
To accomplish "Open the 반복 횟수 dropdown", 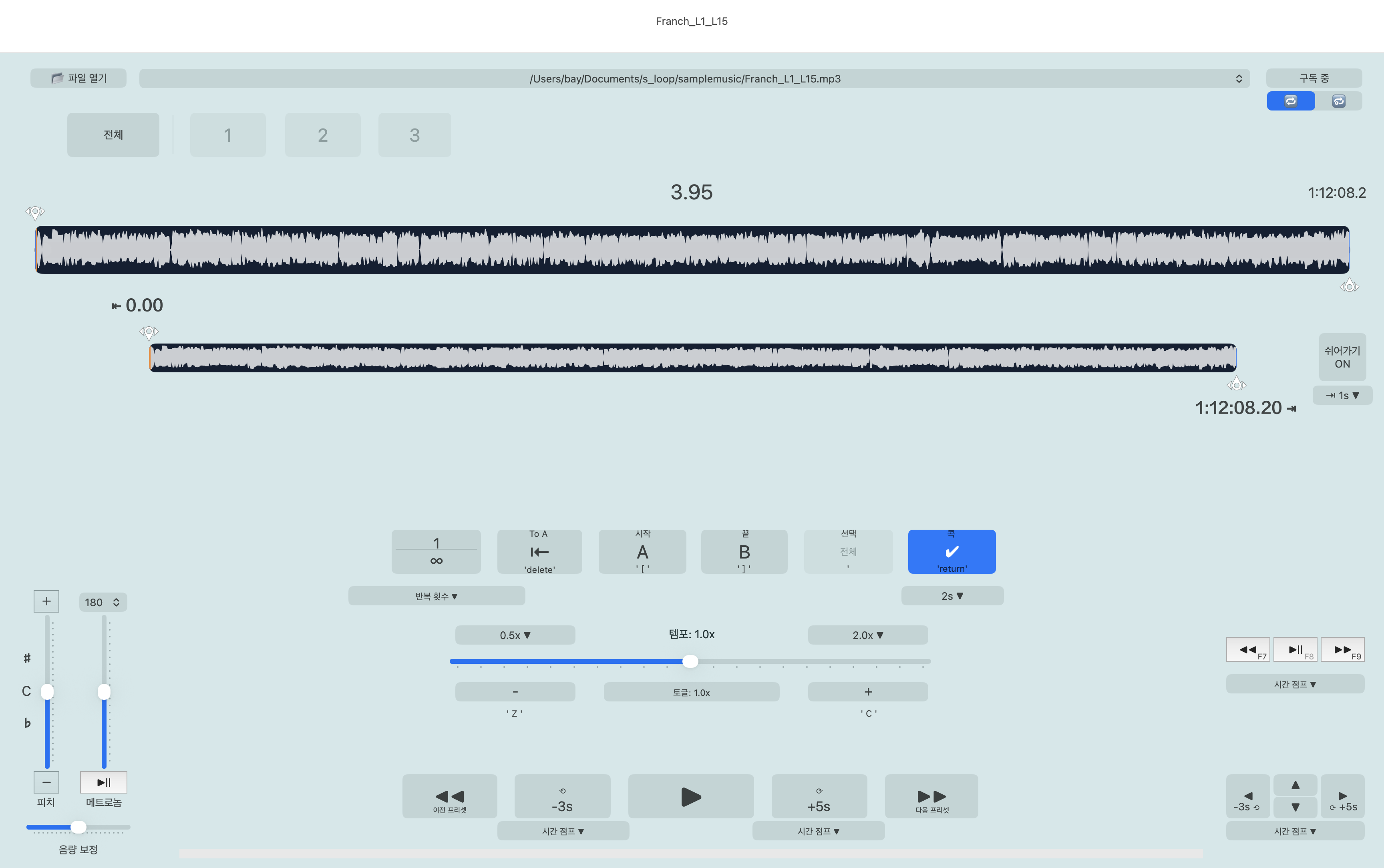I will 436,596.
